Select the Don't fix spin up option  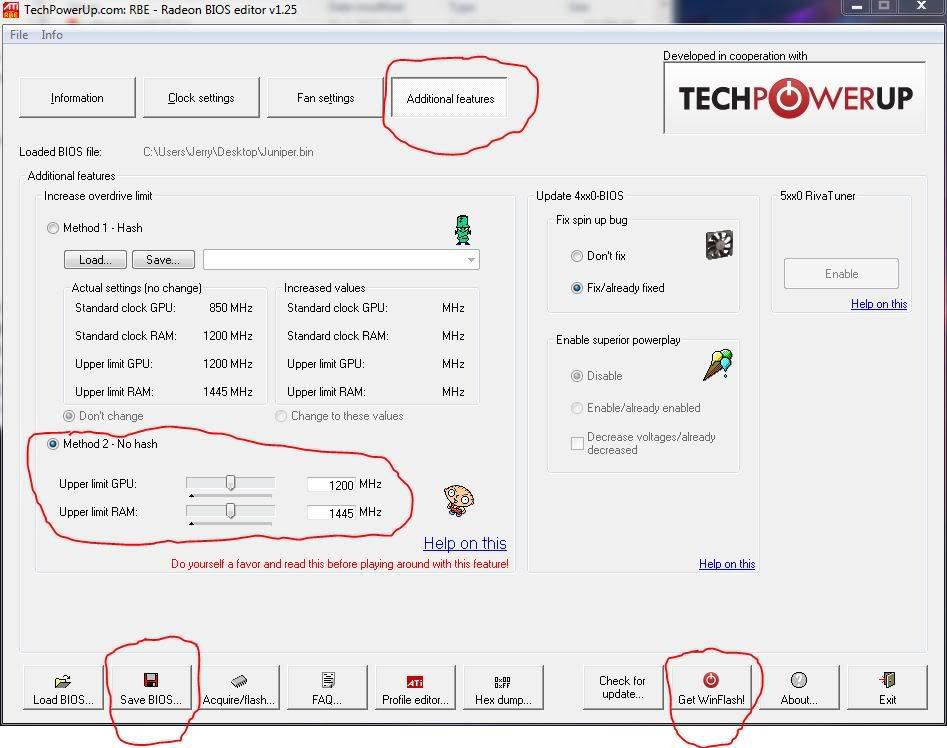click(577, 256)
